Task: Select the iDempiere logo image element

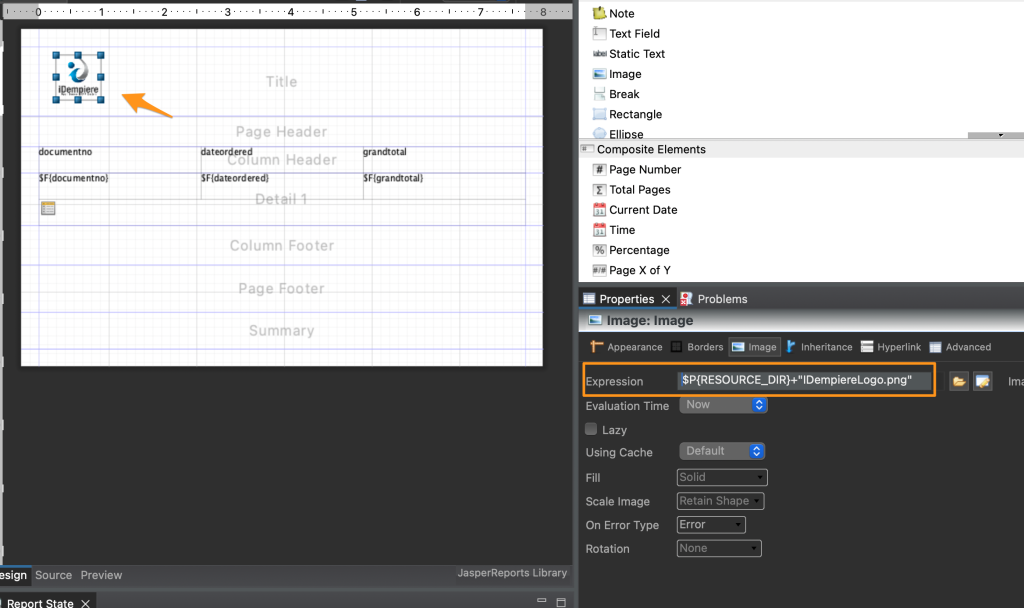Action: tap(78, 77)
